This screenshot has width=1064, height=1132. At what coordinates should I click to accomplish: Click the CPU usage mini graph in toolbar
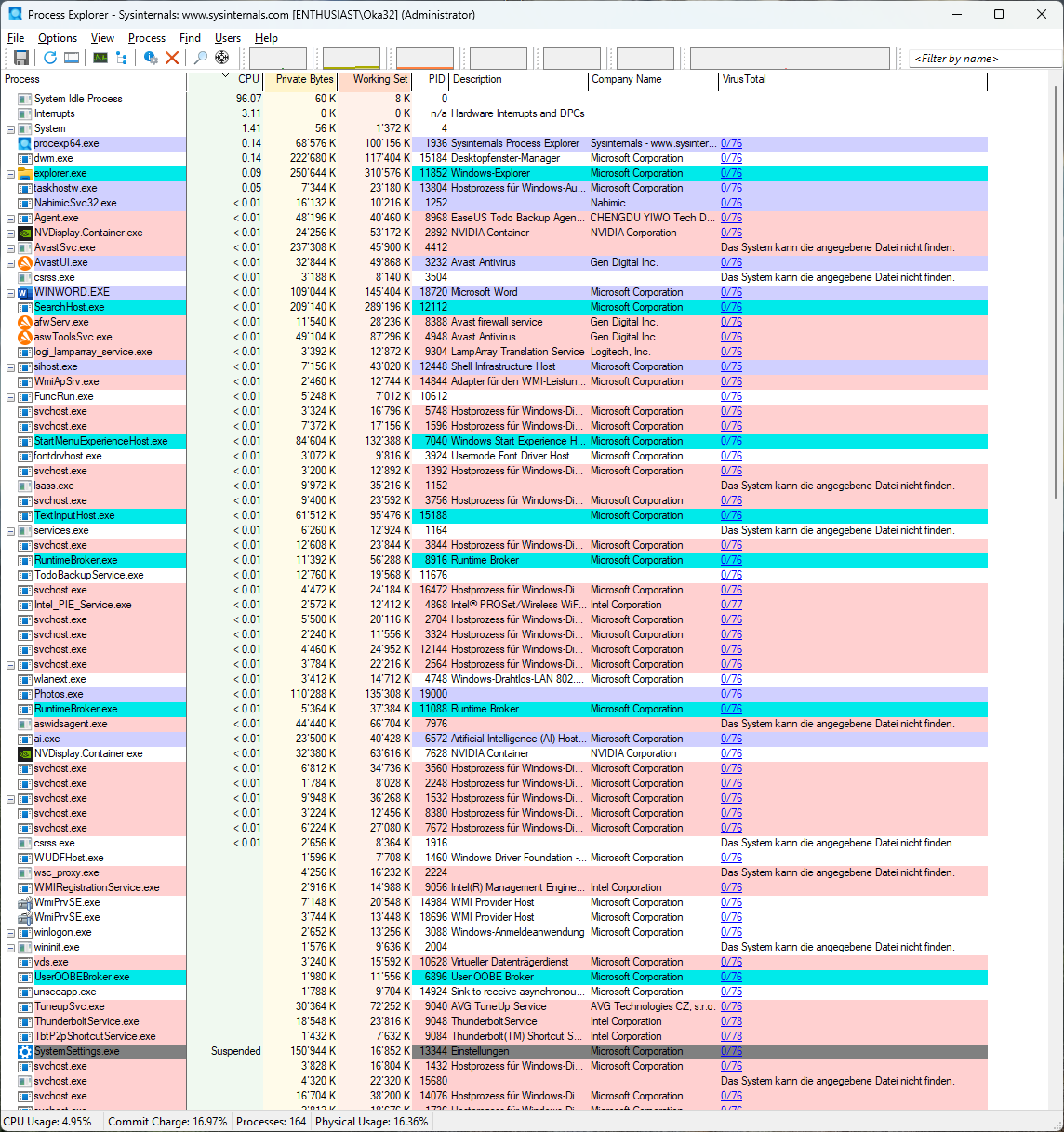(x=278, y=59)
